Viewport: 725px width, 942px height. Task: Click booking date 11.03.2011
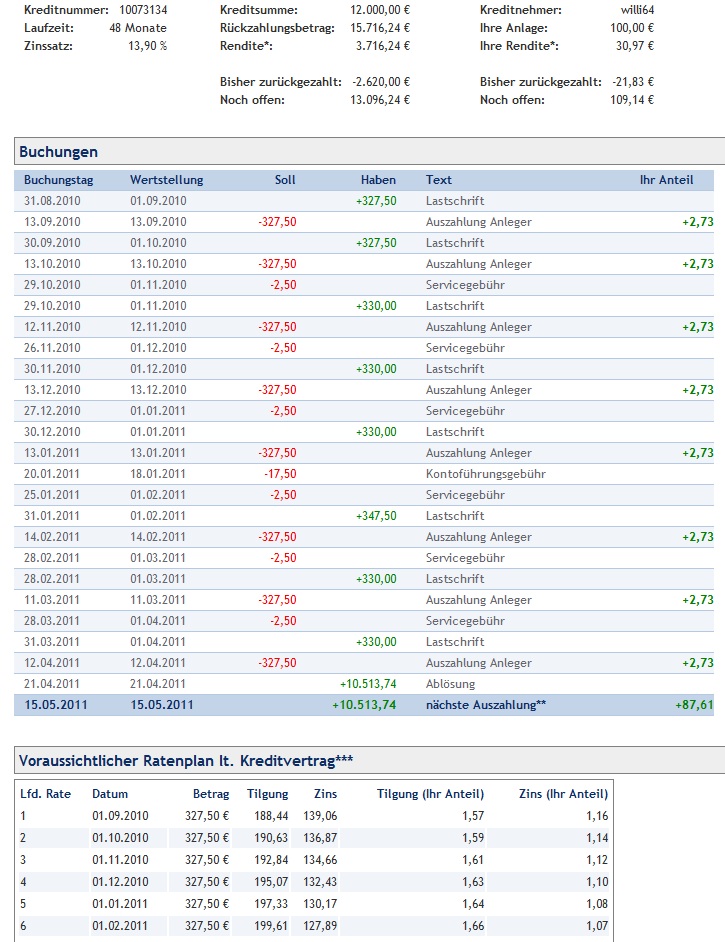pyautogui.click(x=52, y=600)
